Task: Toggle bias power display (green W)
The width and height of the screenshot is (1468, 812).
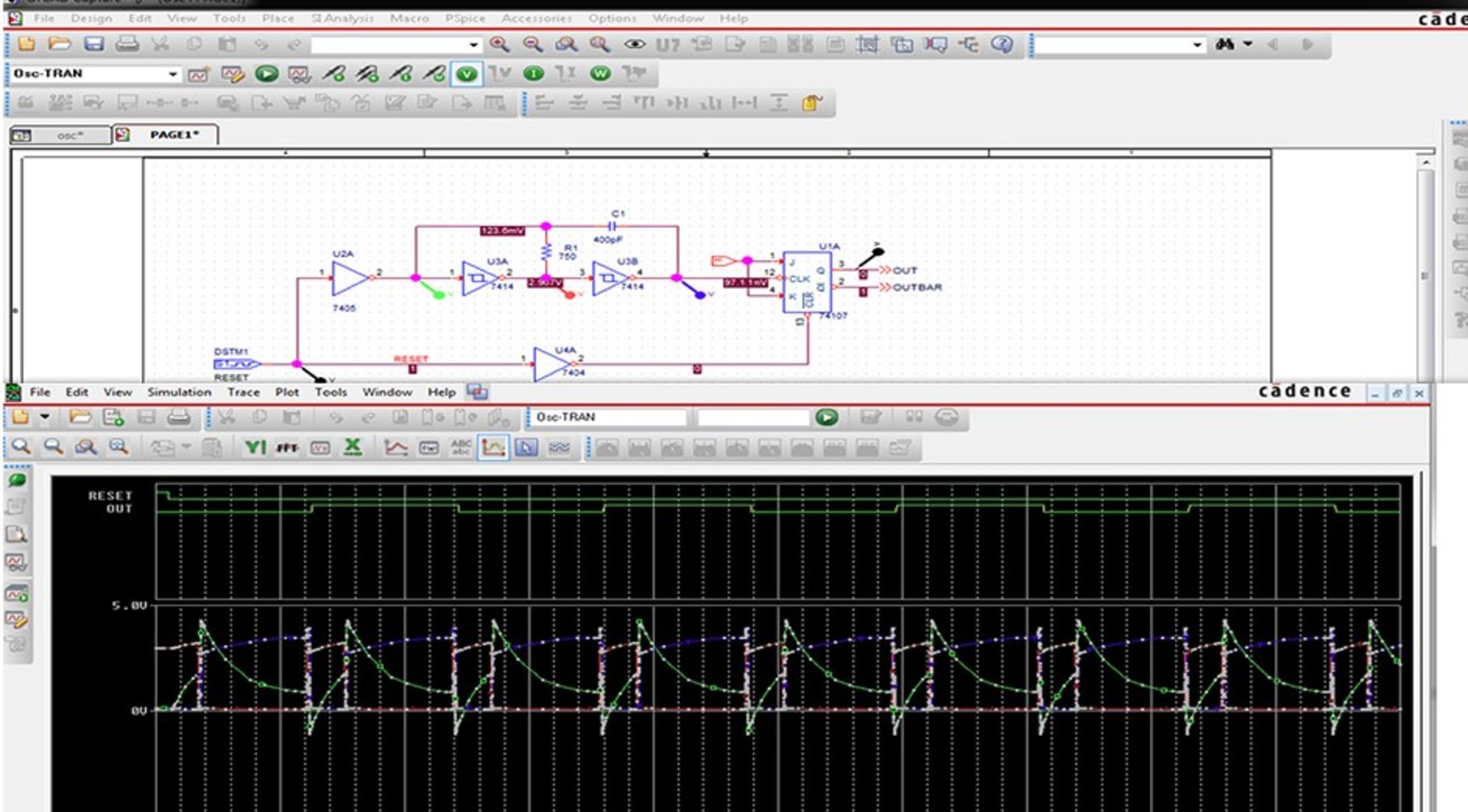Action: [600, 73]
